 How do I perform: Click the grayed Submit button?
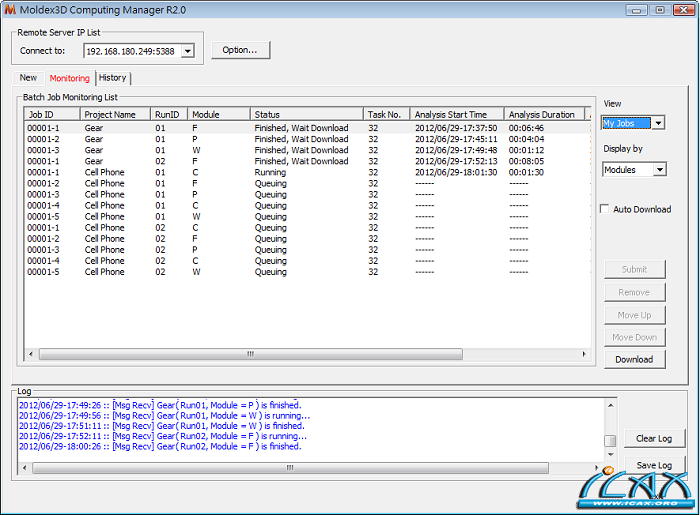pos(634,269)
